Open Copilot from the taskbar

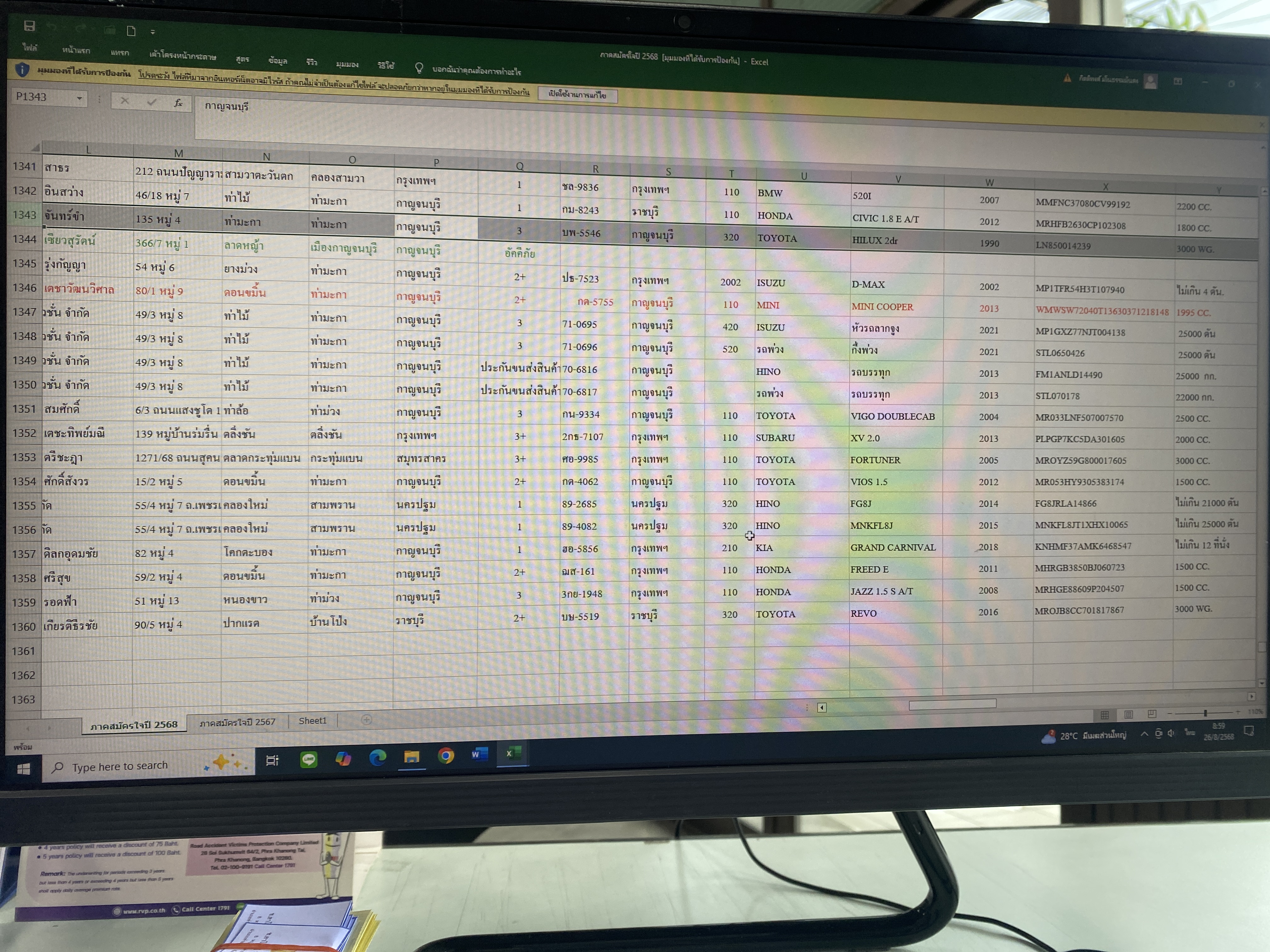click(x=343, y=759)
